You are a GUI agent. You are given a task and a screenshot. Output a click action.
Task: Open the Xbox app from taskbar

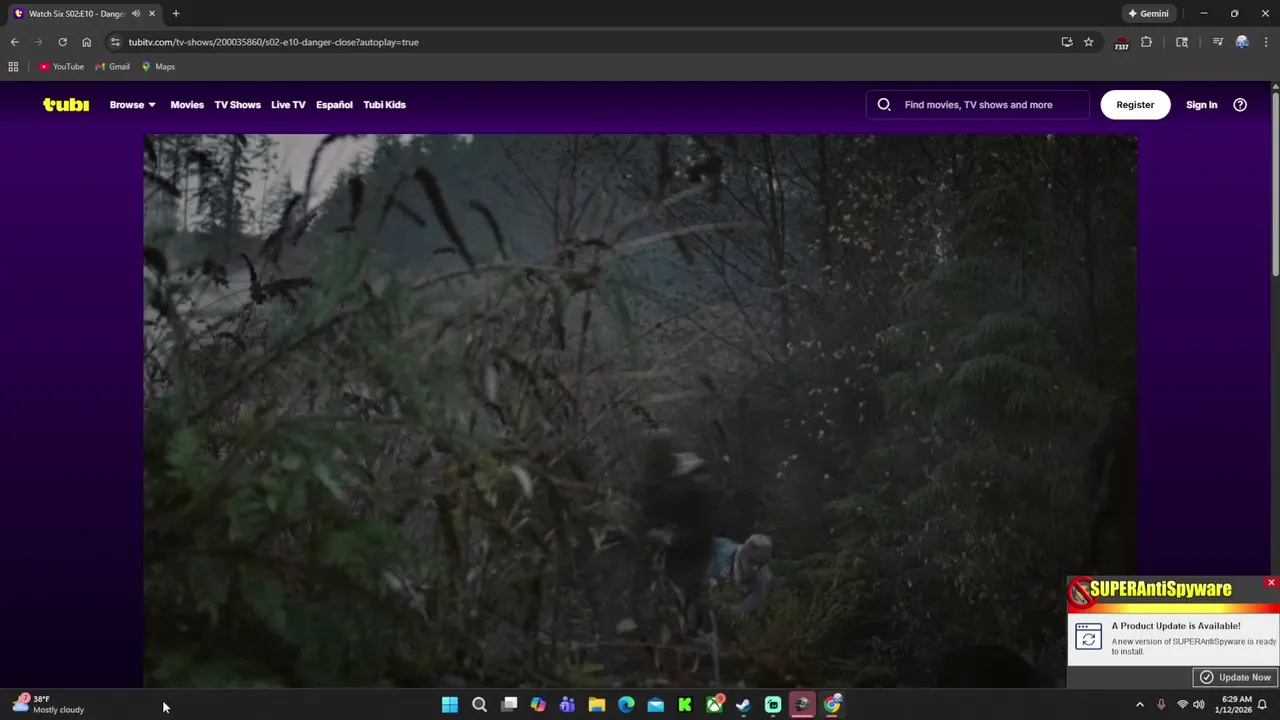pyautogui.click(x=714, y=705)
